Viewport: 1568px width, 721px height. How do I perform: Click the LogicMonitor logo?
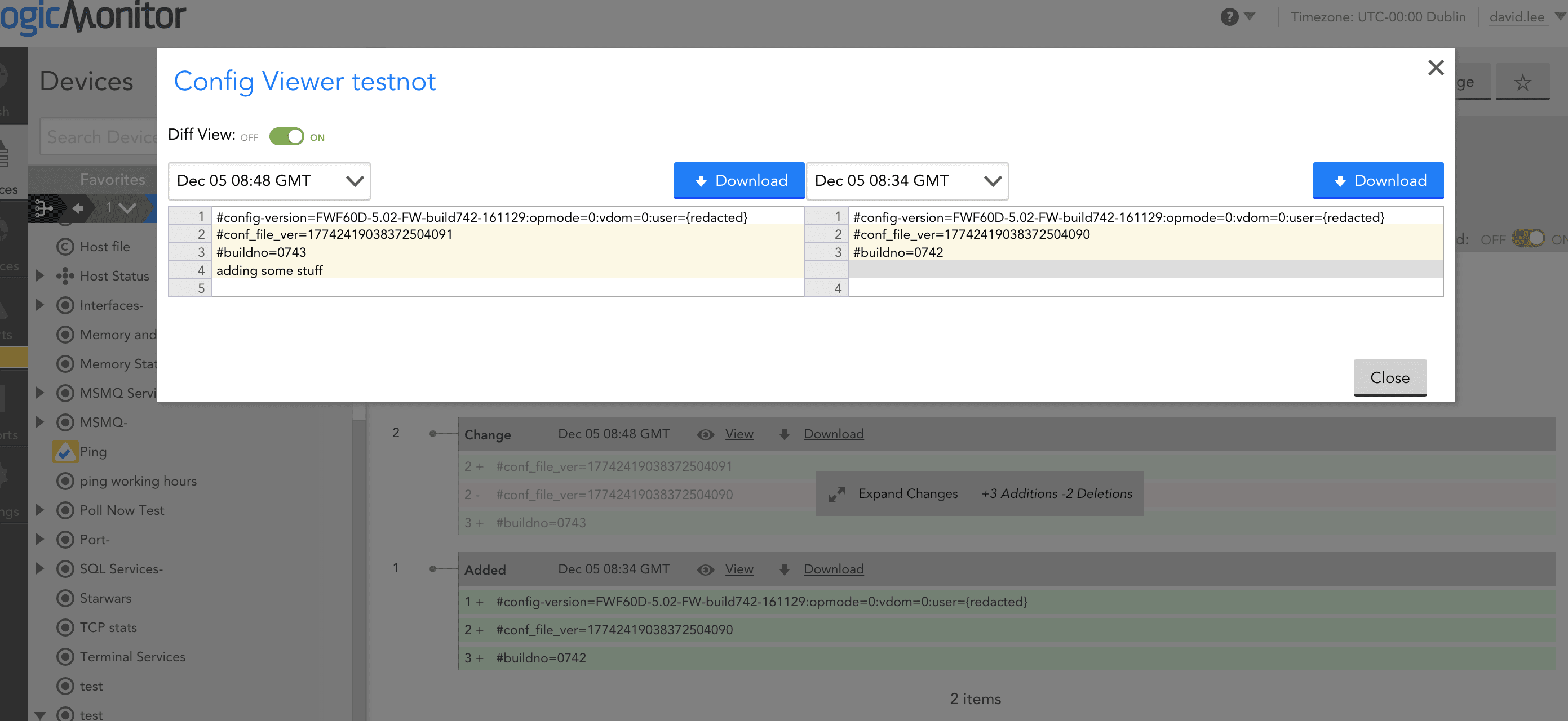click(92, 16)
